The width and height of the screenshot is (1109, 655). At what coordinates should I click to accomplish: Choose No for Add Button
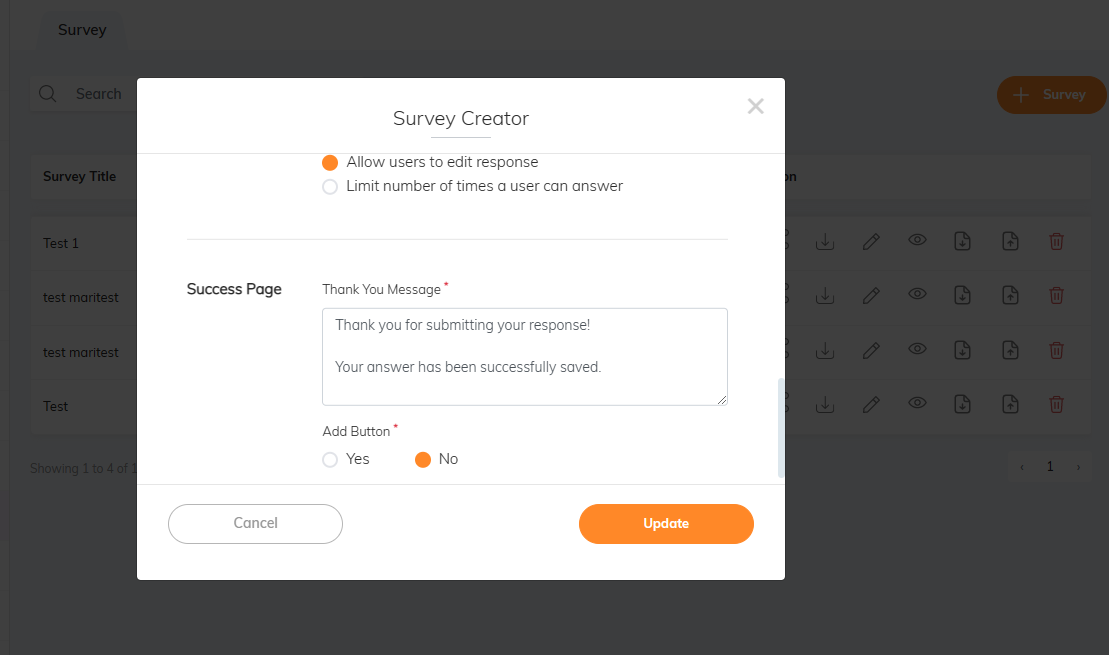423,460
